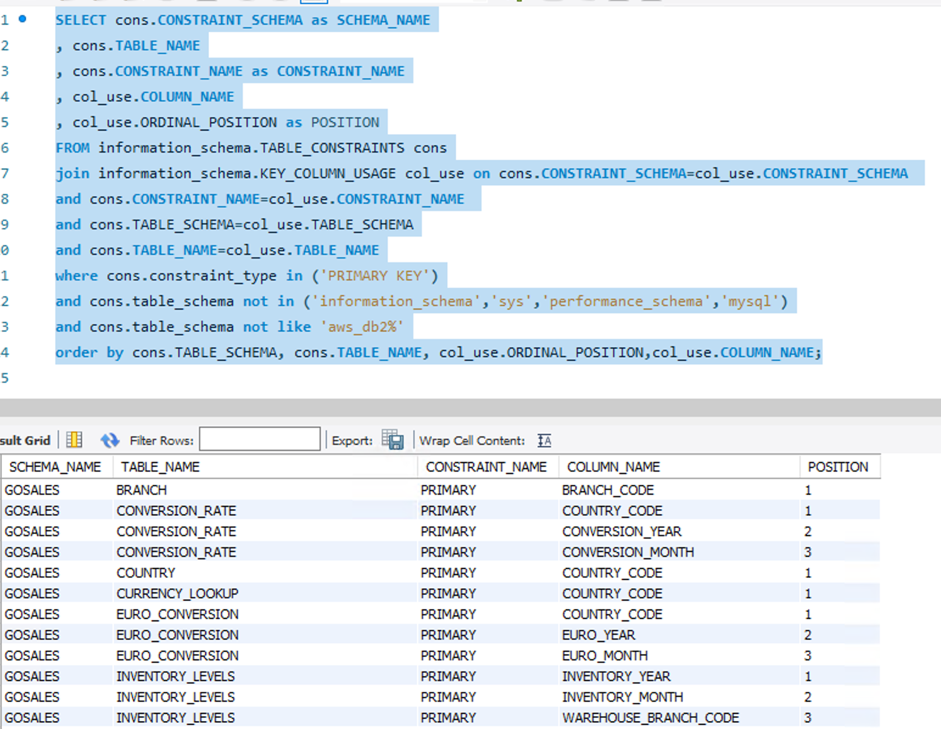Select the INVENTORY_MONTH cell
Screen dimensions: 941x729
pyautogui.click(x=622, y=697)
